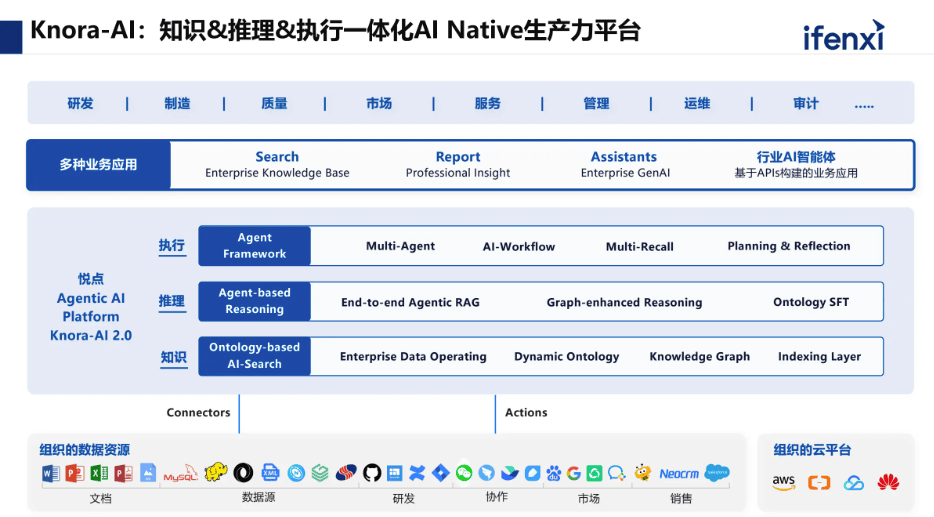Click the Word document icon
The height and width of the screenshot is (517, 934).
pyautogui.click(x=51, y=473)
